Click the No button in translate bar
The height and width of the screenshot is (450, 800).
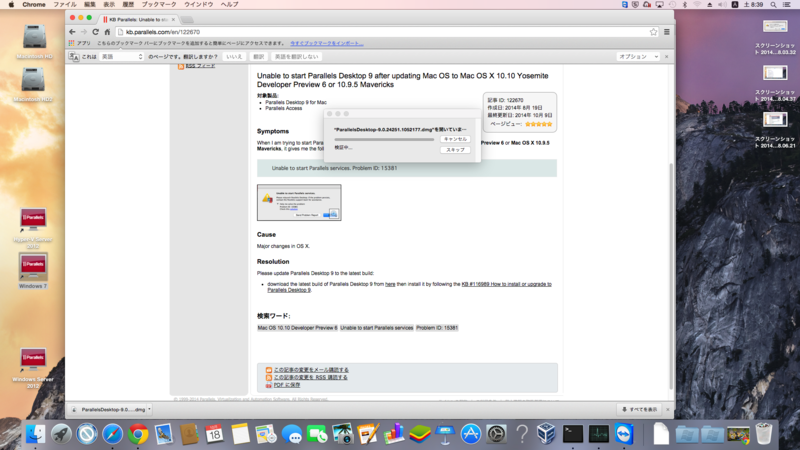coord(234,57)
